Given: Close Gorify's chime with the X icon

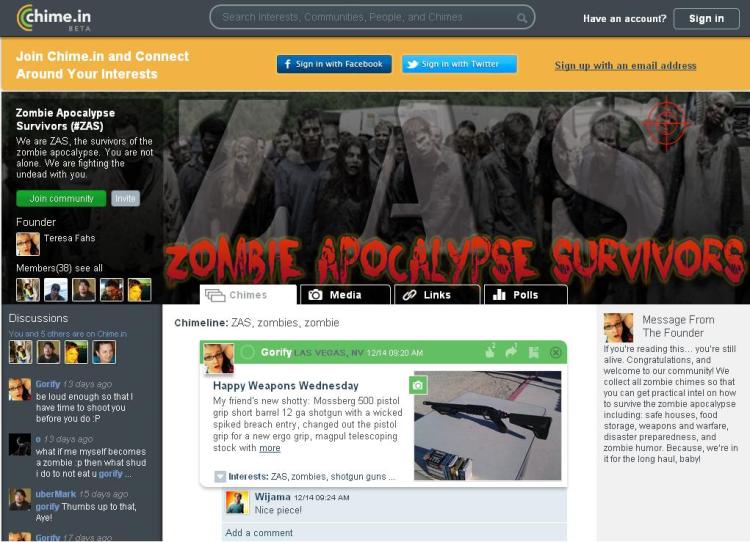Looking at the screenshot, I should tap(556, 352).
